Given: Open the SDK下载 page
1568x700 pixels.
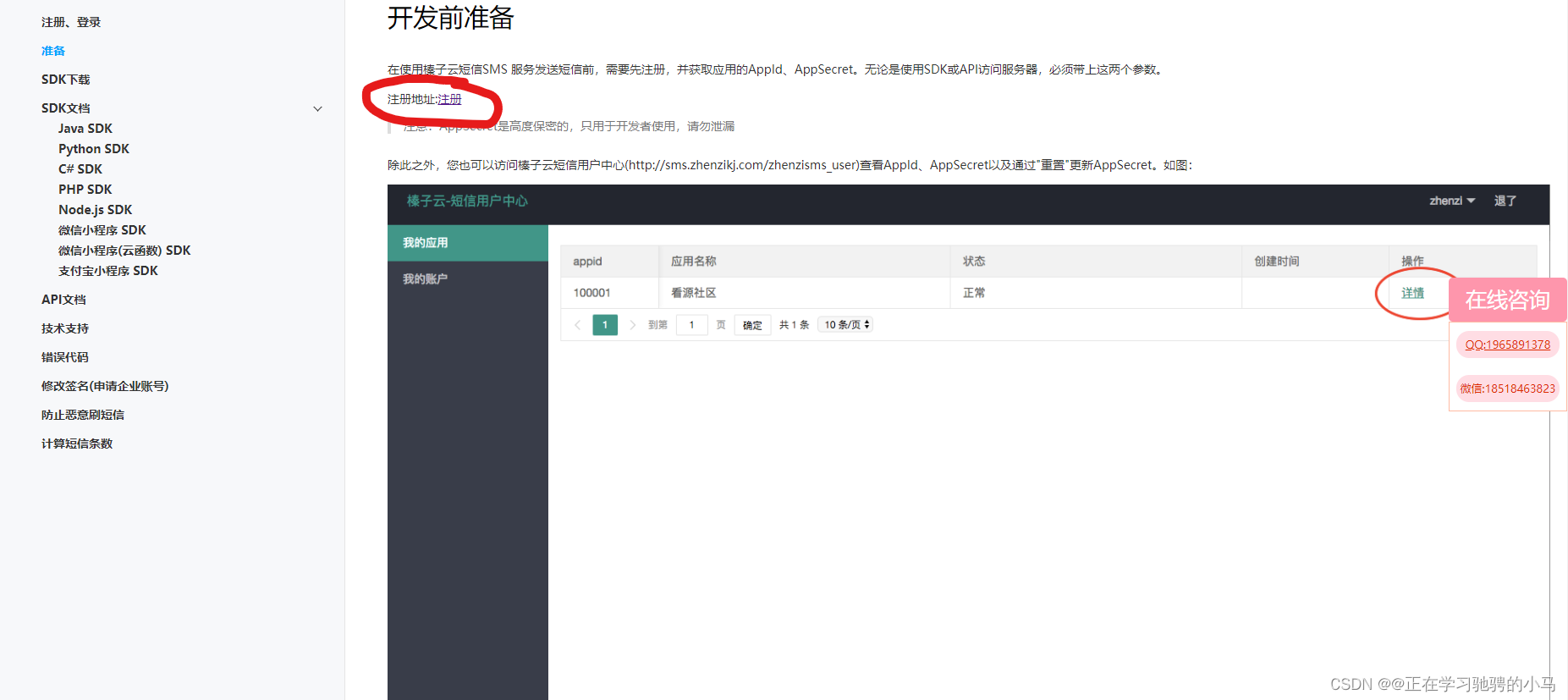Looking at the screenshot, I should pos(66,80).
